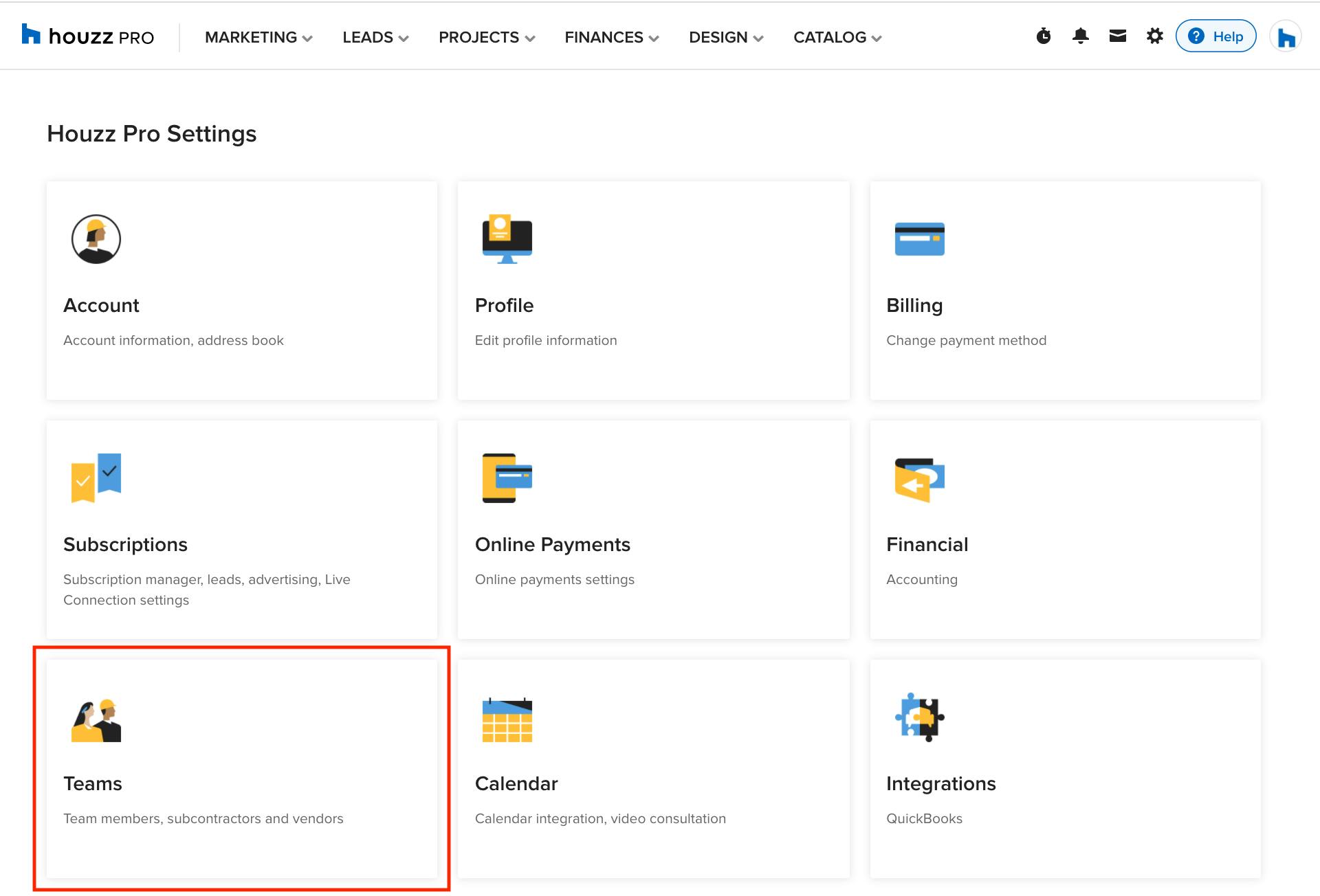Click 'Change payment method' text
The width and height of the screenshot is (1320, 896).
point(966,340)
